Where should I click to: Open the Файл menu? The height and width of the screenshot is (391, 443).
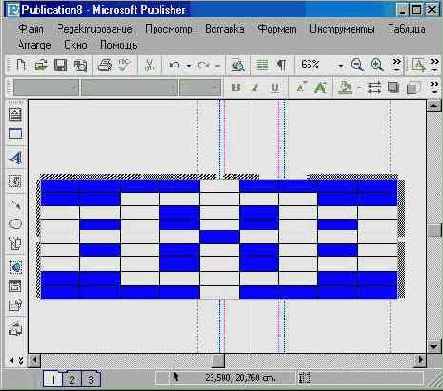(31, 29)
